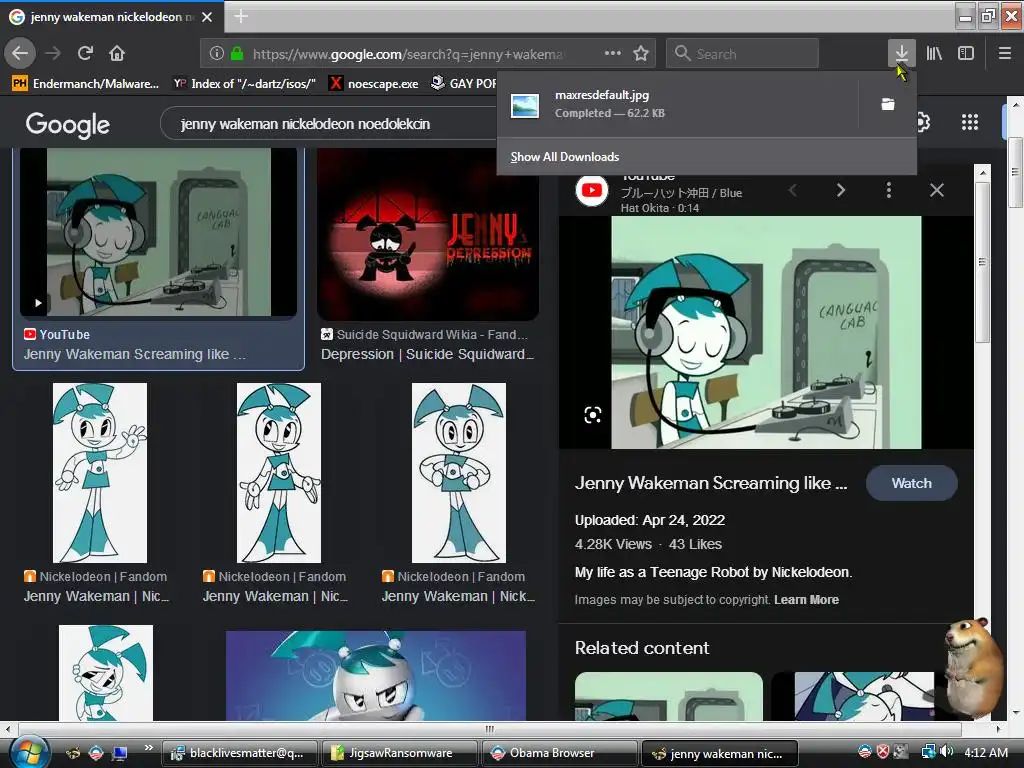This screenshot has height=768, width=1024.
Task: Show previous image in preview panel
Action: pos(793,190)
